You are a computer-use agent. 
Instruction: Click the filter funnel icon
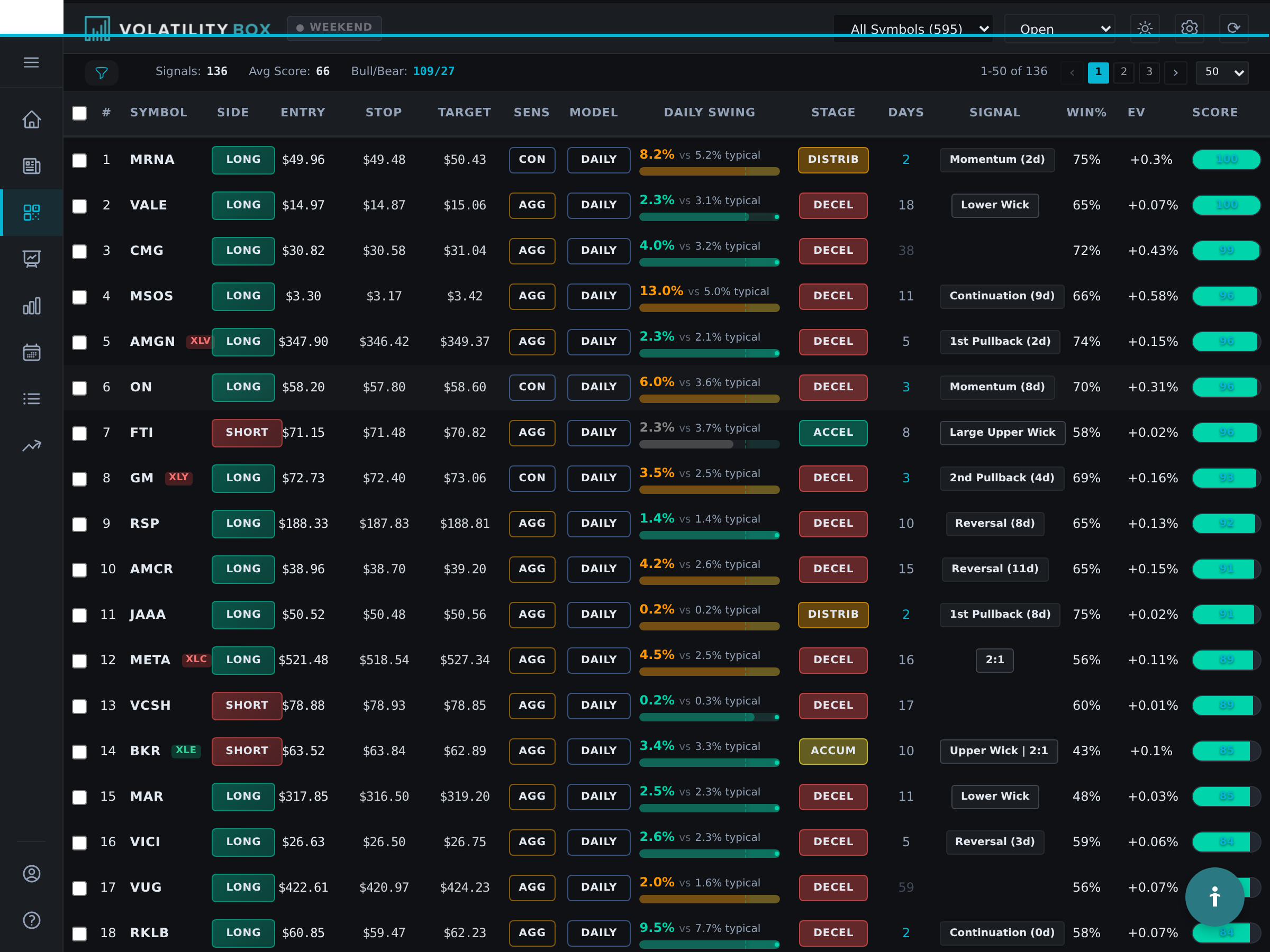click(102, 73)
